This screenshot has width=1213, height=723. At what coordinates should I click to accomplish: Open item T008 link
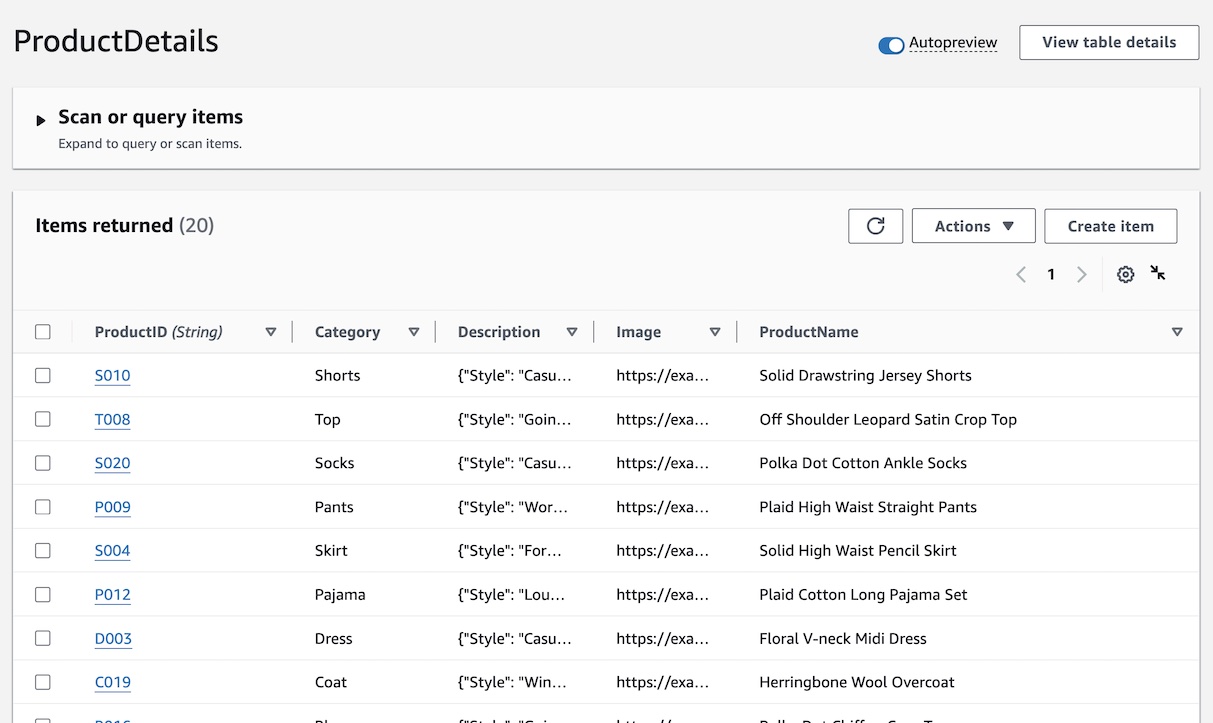coord(112,419)
